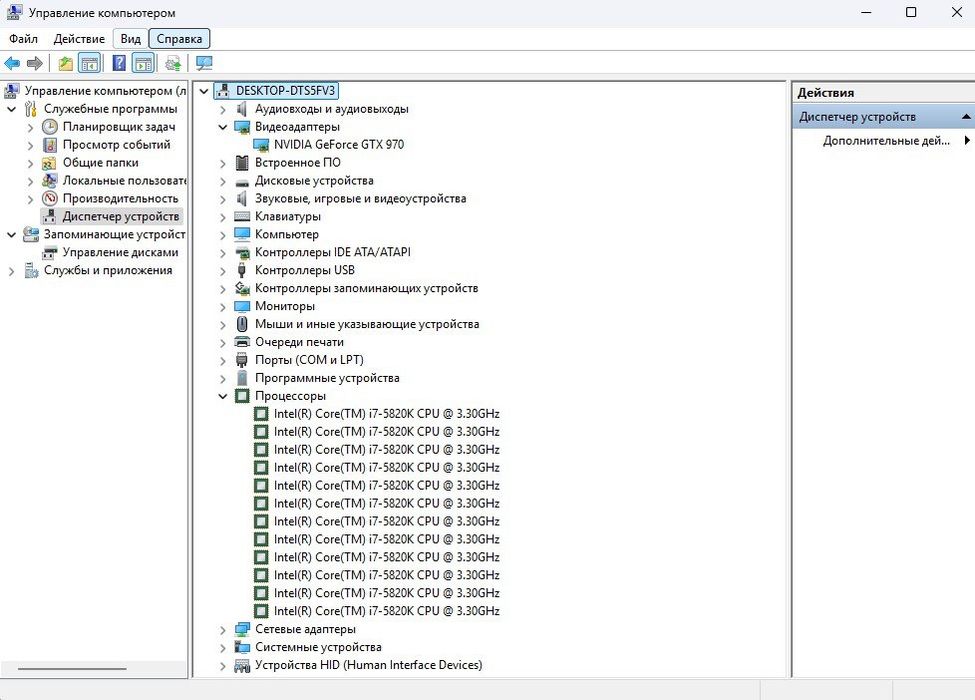
Task: Click the Up one level folder icon
Action: [x=65, y=63]
